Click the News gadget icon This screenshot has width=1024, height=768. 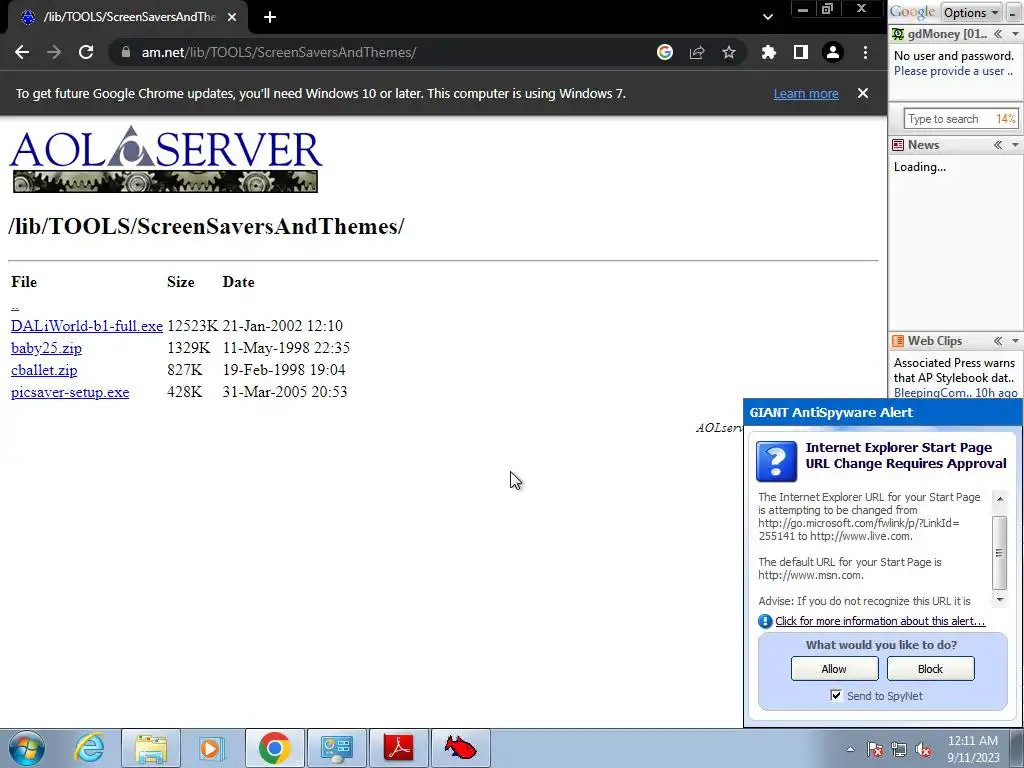(x=898, y=145)
